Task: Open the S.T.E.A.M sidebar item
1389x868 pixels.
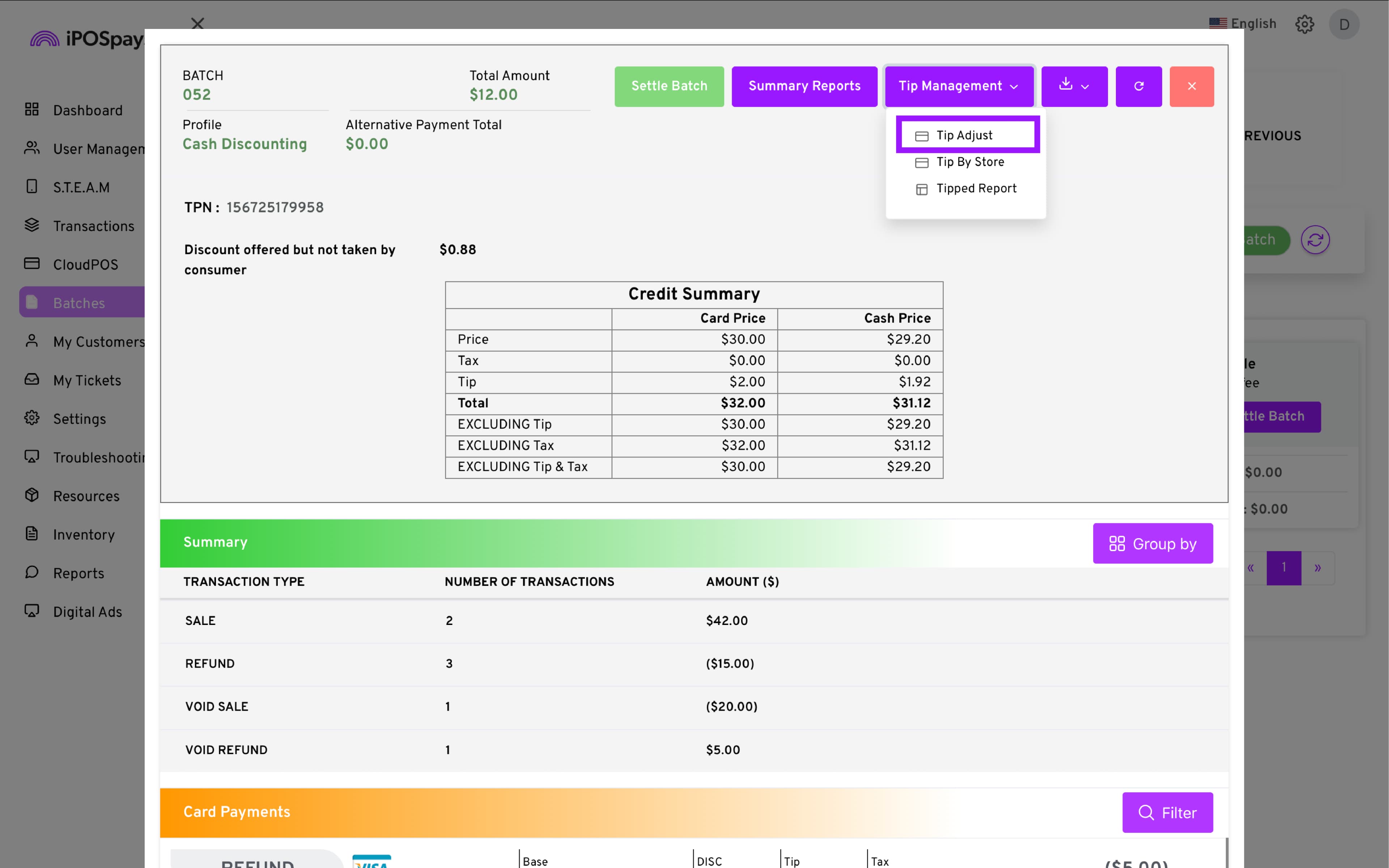Action: (81, 187)
